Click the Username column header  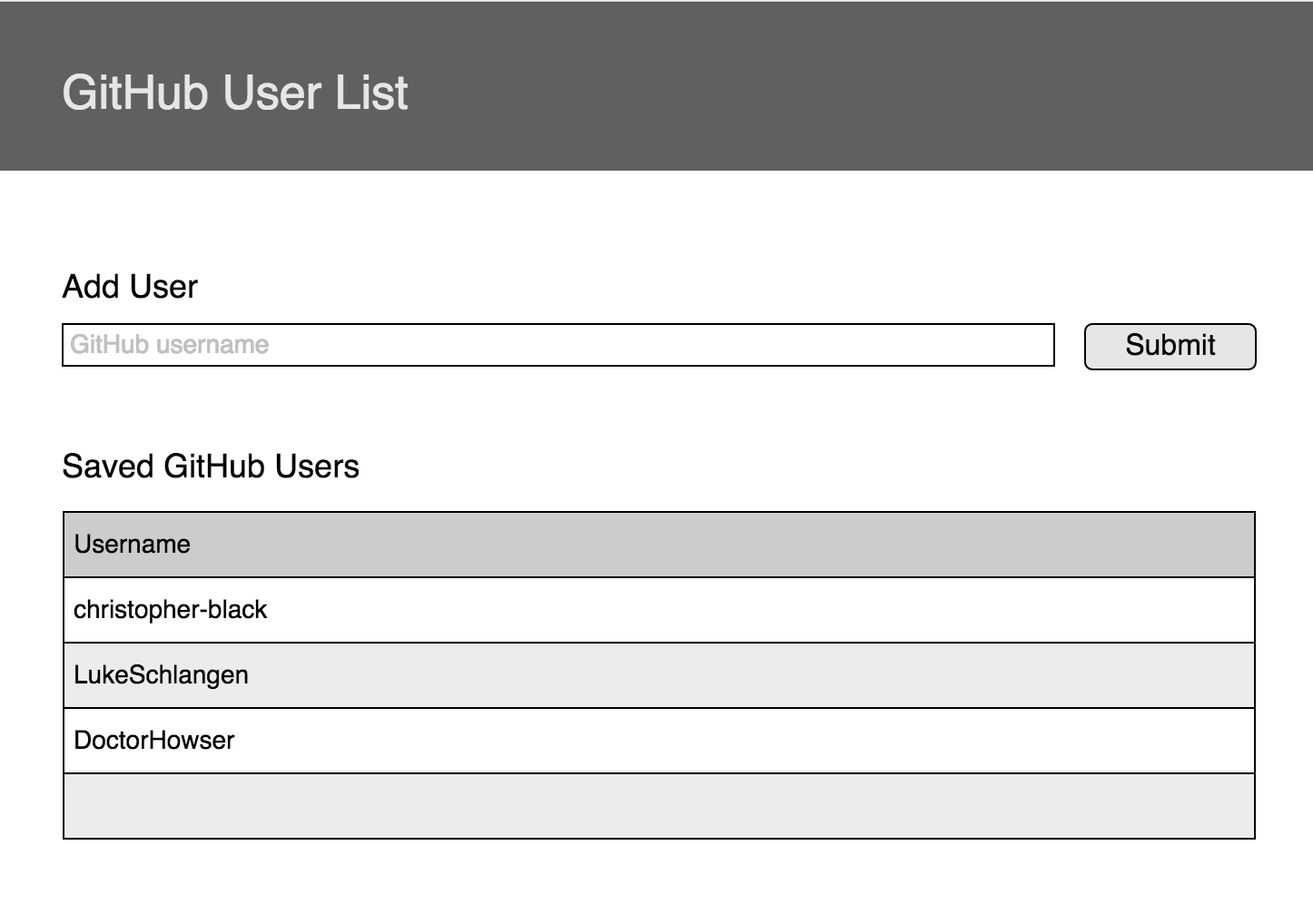coord(658,545)
